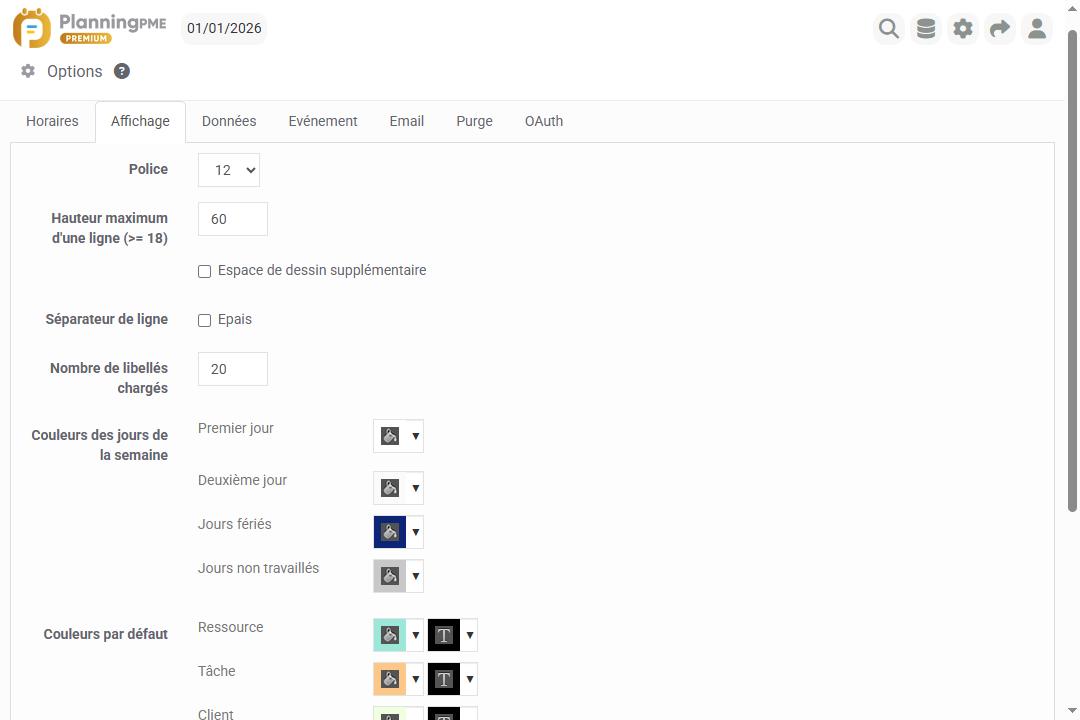
Task: Open the user profile icon
Action: (1037, 29)
